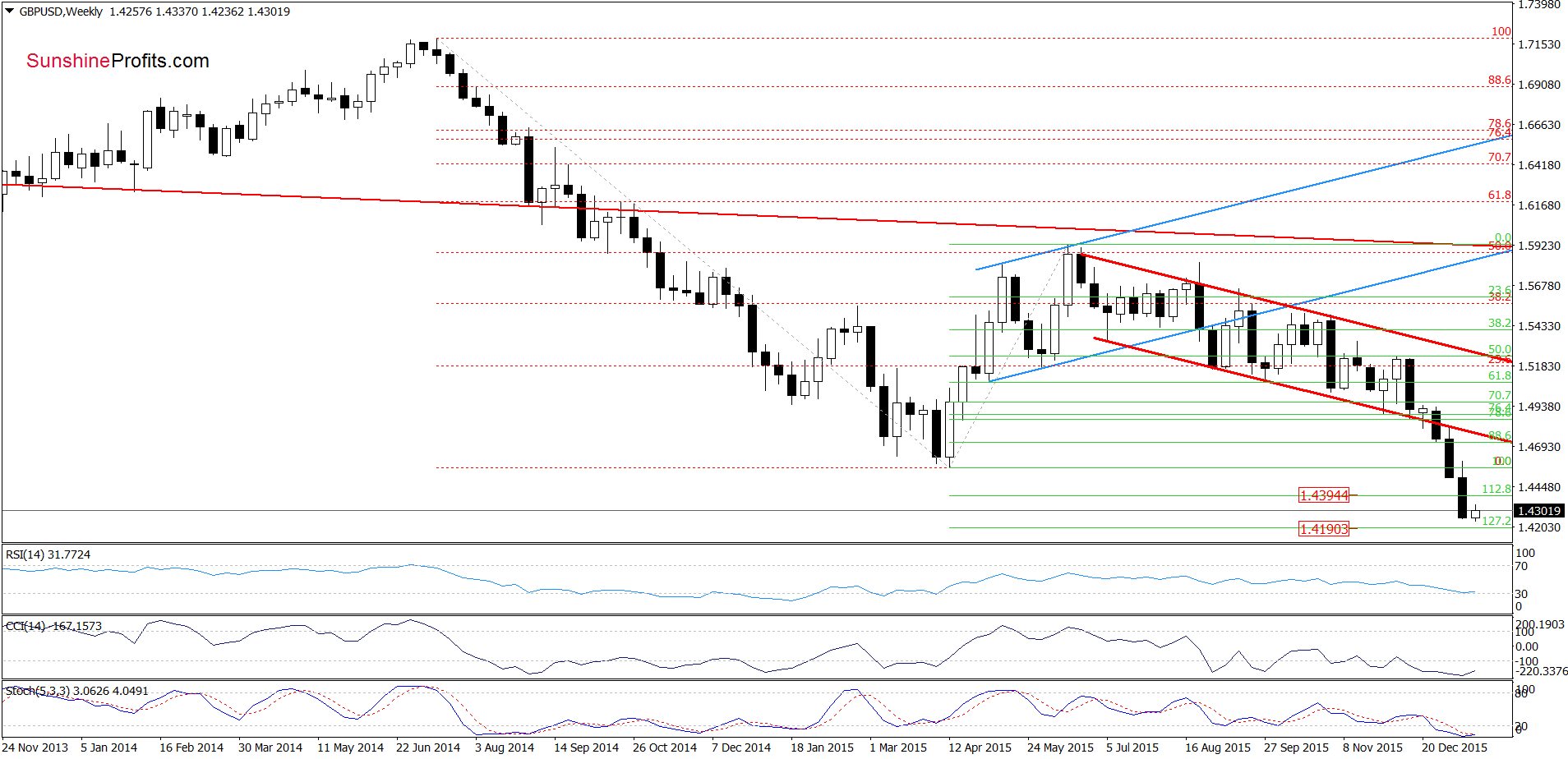Click the 30 Mar 2014 date label

[270, 747]
